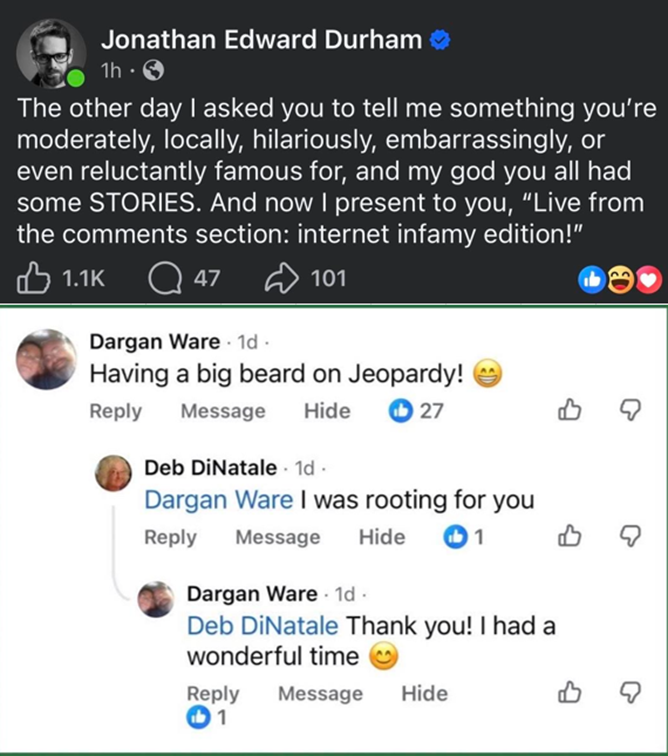The image size is (668, 756).
Task: Thumbs up Deb DiNatale's reply
Action: click(569, 537)
